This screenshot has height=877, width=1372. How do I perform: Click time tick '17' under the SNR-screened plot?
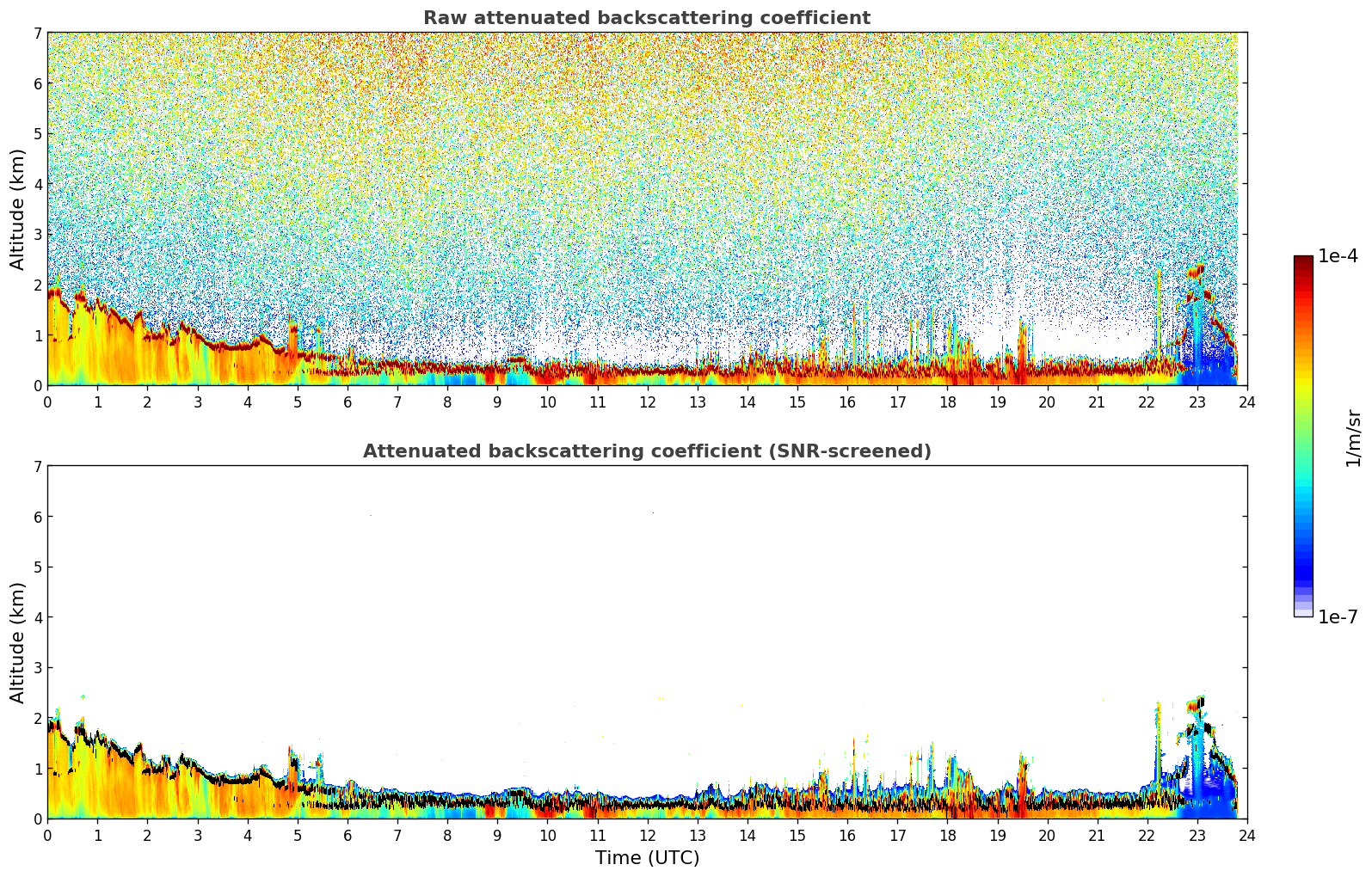click(x=897, y=836)
